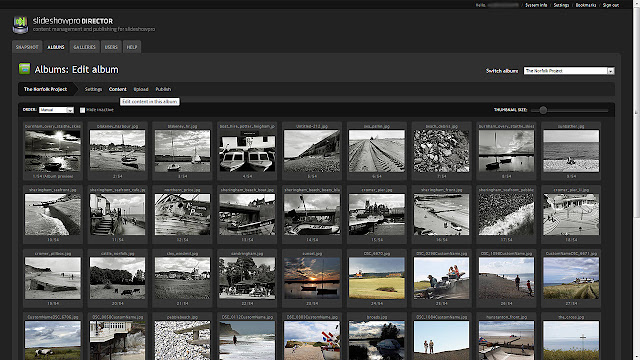Open the Switch album dropdown
The width and height of the screenshot is (640, 360).
(569, 71)
